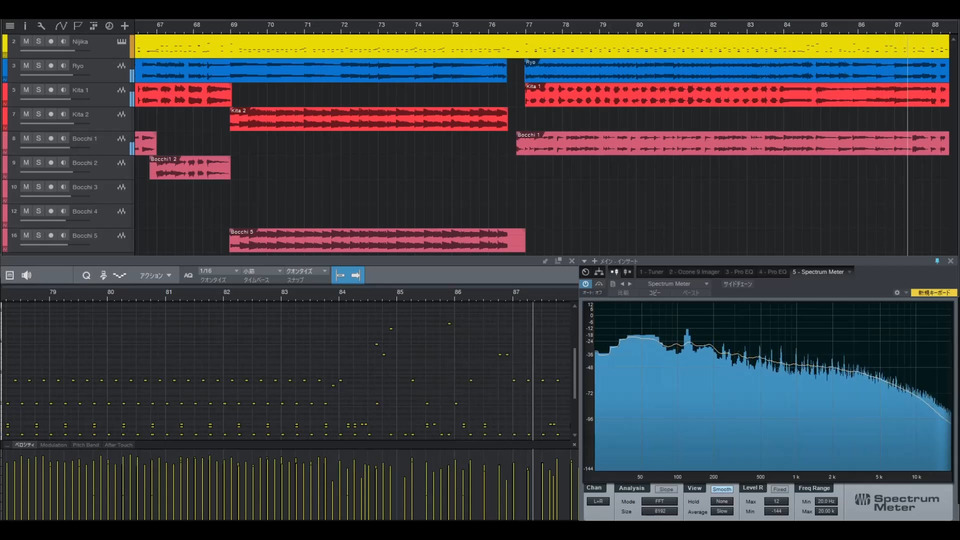Toggle the Spectrum Meter power bypass button
Screen dimensions: 960x540
coord(586,284)
